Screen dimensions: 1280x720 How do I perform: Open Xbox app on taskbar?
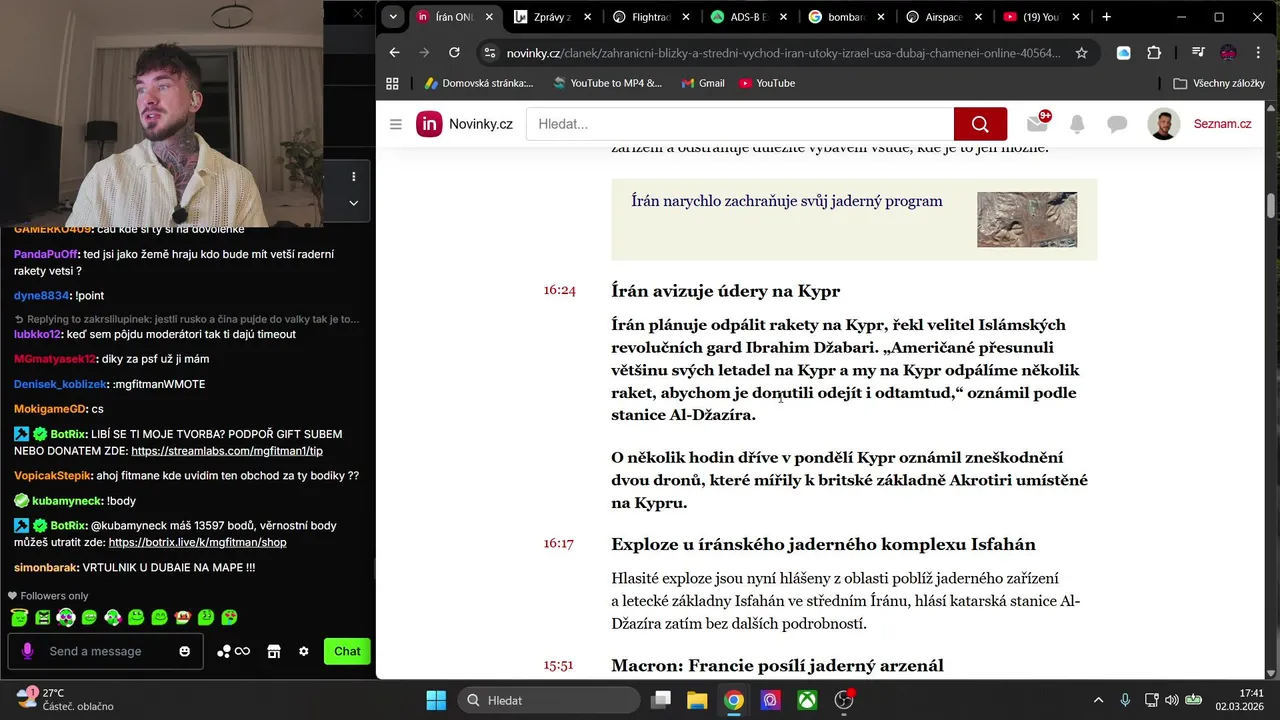click(x=807, y=700)
